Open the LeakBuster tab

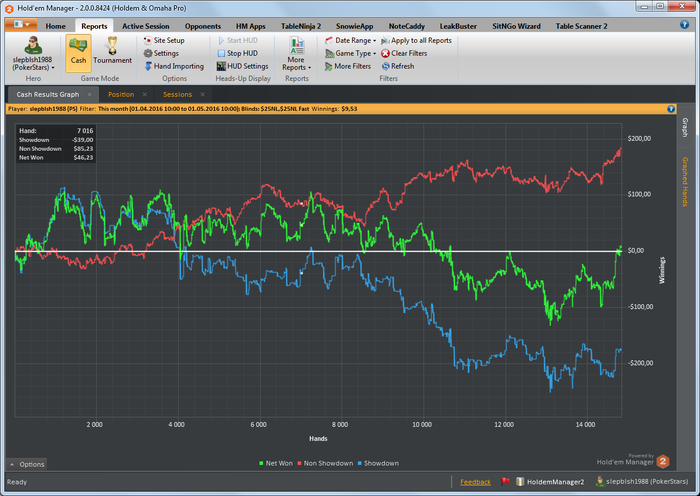click(x=458, y=26)
